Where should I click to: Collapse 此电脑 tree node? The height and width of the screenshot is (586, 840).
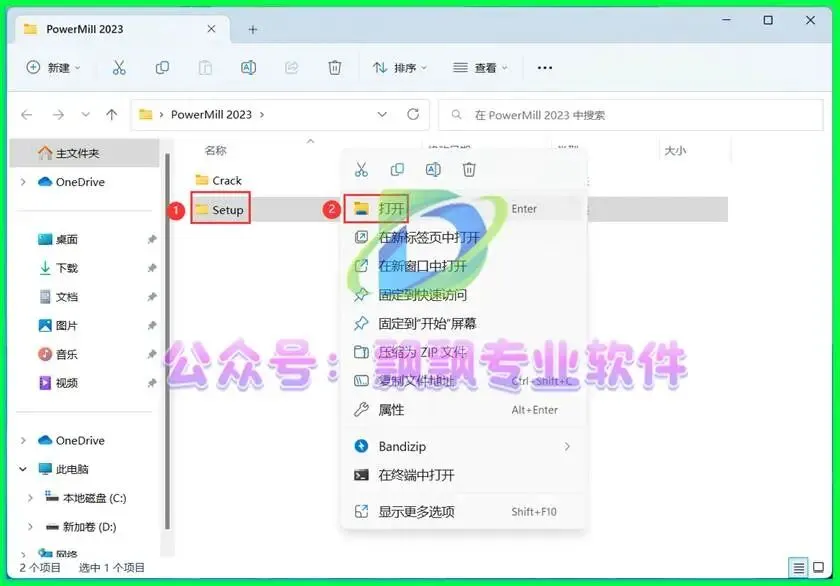click(23, 469)
